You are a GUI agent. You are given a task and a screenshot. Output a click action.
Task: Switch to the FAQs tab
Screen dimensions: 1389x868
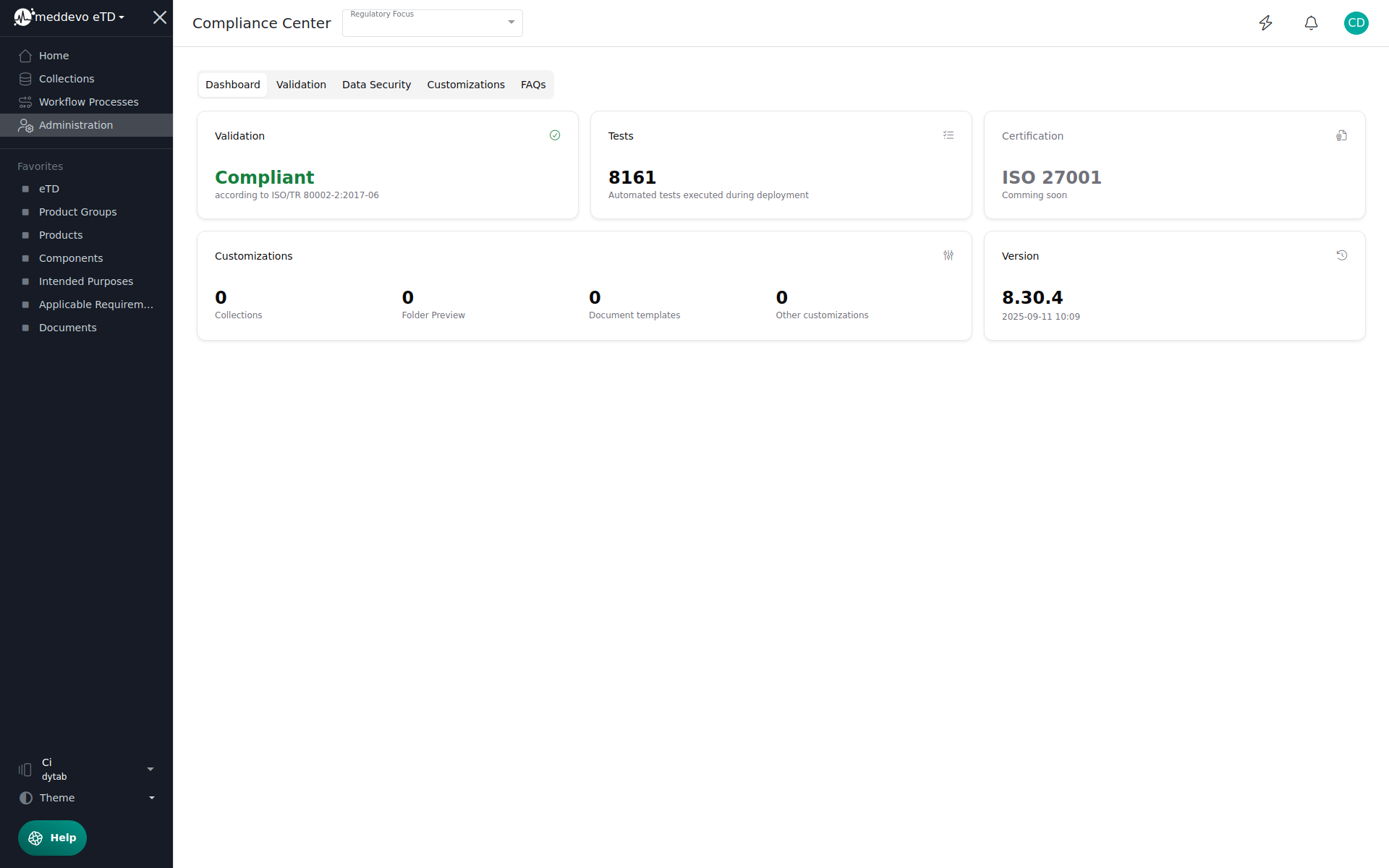pyautogui.click(x=533, y=85)
